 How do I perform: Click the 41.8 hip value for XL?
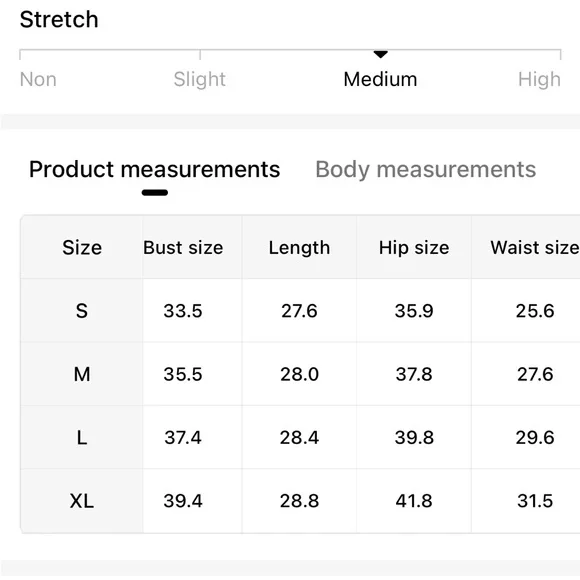point(414,501)
